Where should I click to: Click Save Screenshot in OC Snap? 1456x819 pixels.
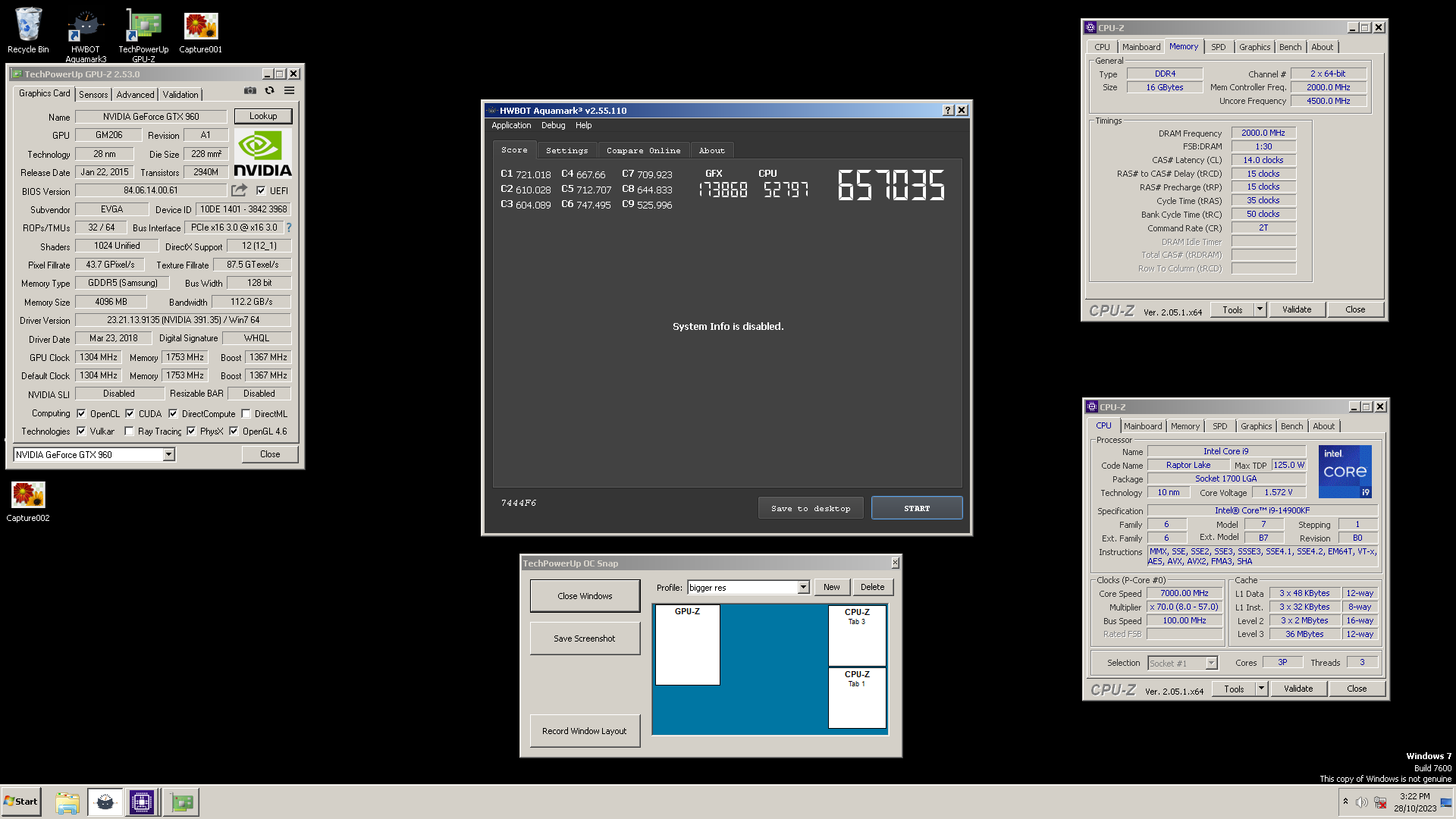[x=585, y=639]
